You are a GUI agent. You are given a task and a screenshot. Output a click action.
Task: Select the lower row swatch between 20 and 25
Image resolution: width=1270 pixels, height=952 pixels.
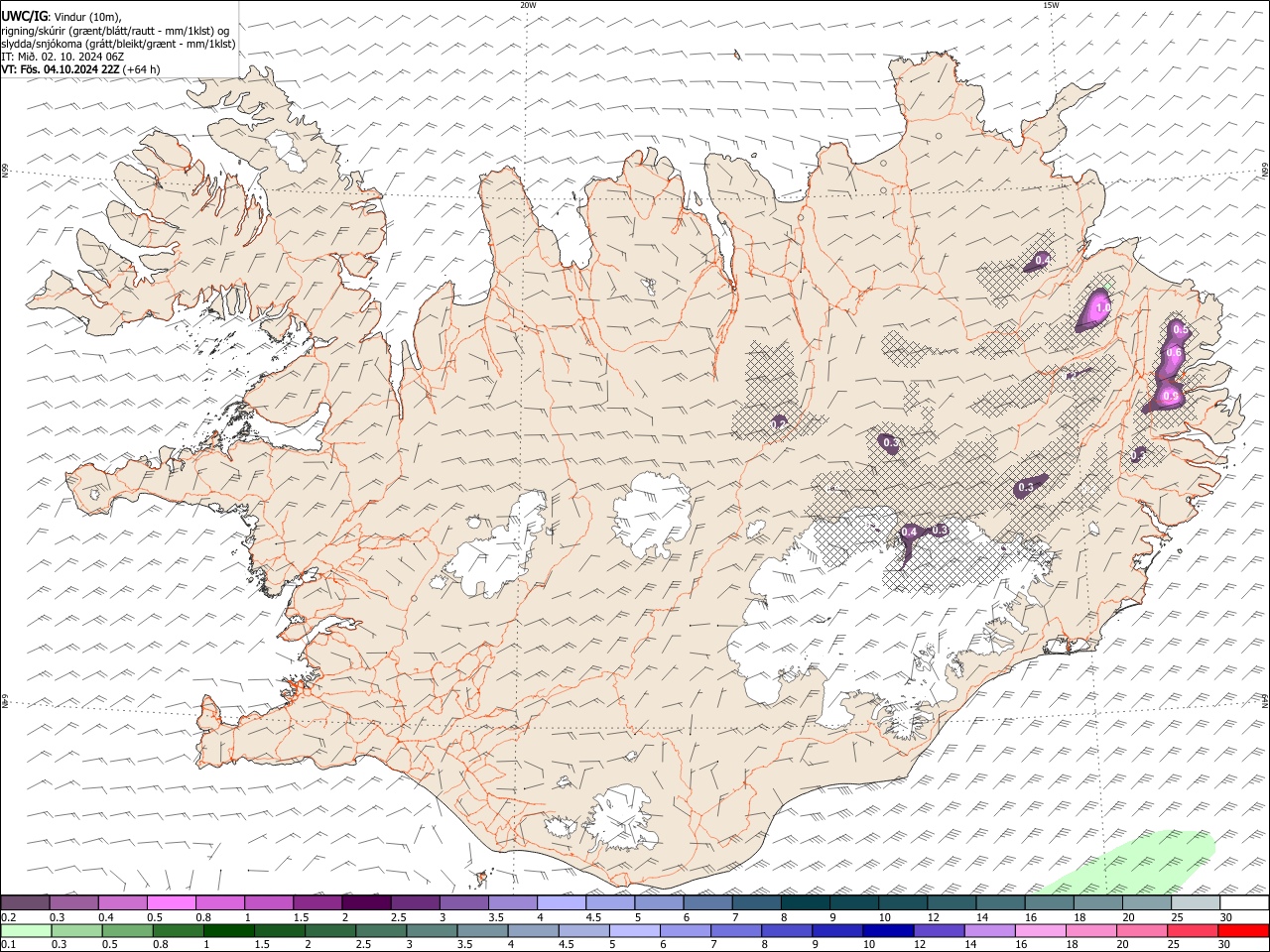point(1141,931)
